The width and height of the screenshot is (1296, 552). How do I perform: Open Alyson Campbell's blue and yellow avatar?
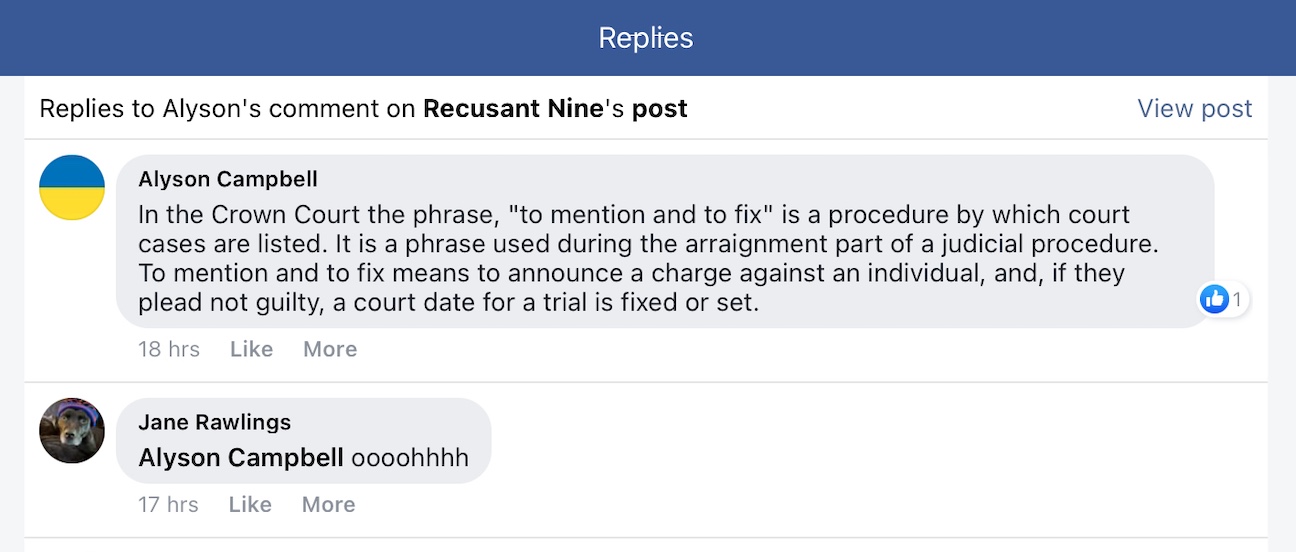point(72,188)
